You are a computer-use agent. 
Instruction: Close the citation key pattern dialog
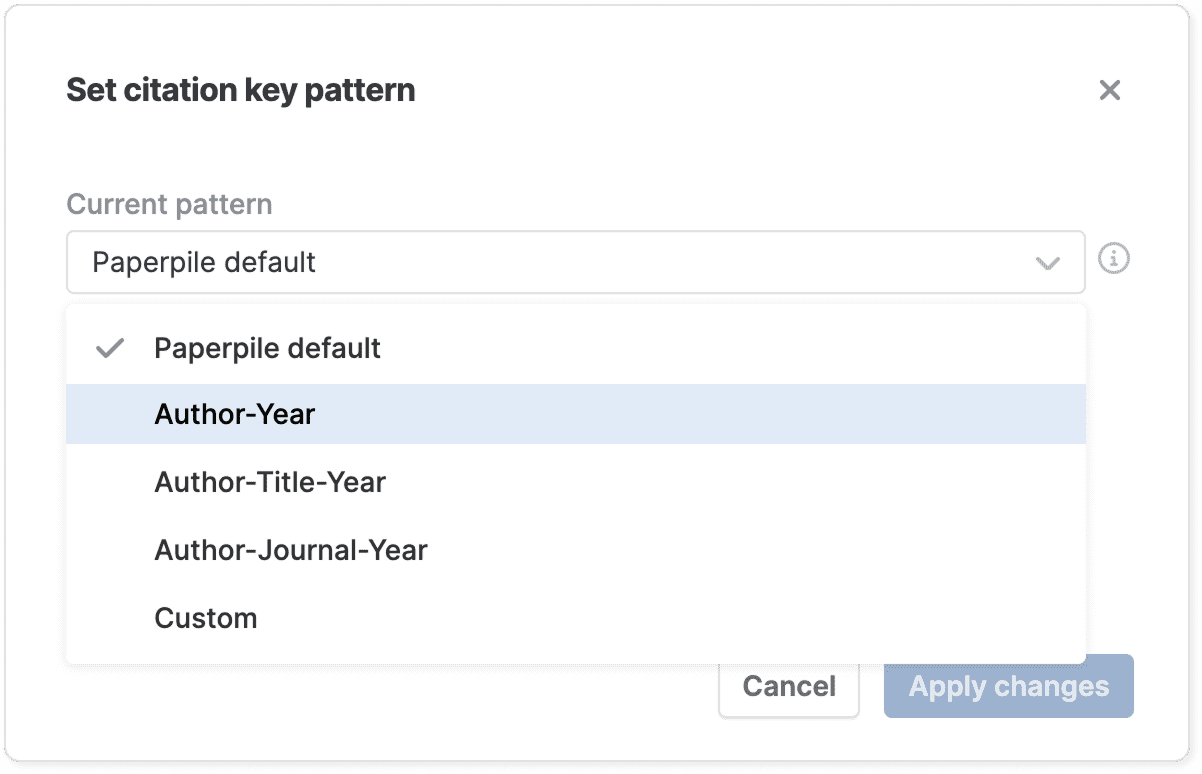pos(1109,91)
